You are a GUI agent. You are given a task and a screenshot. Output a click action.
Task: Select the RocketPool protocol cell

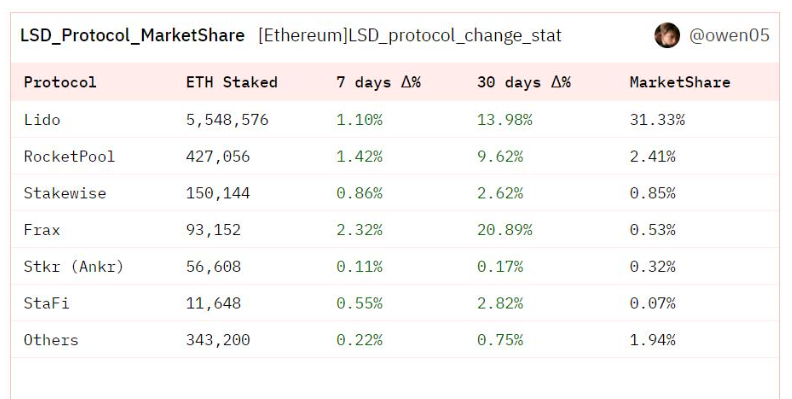(x=69, y=157)
